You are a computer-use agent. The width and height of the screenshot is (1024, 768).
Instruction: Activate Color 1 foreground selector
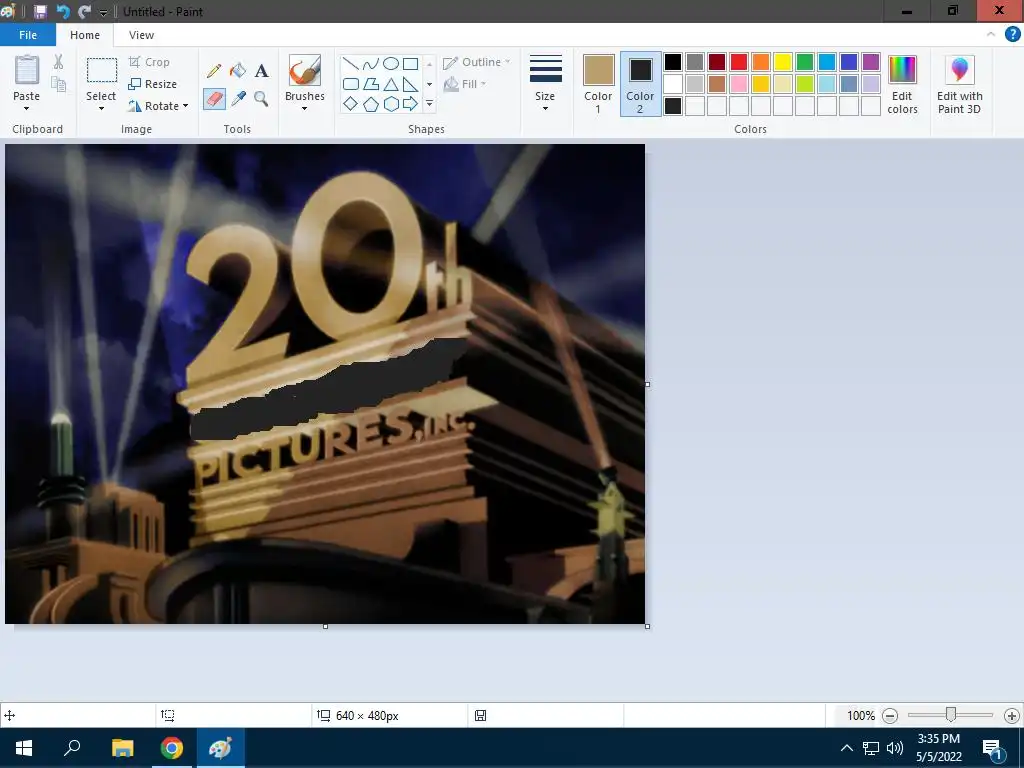coord(598,84)
